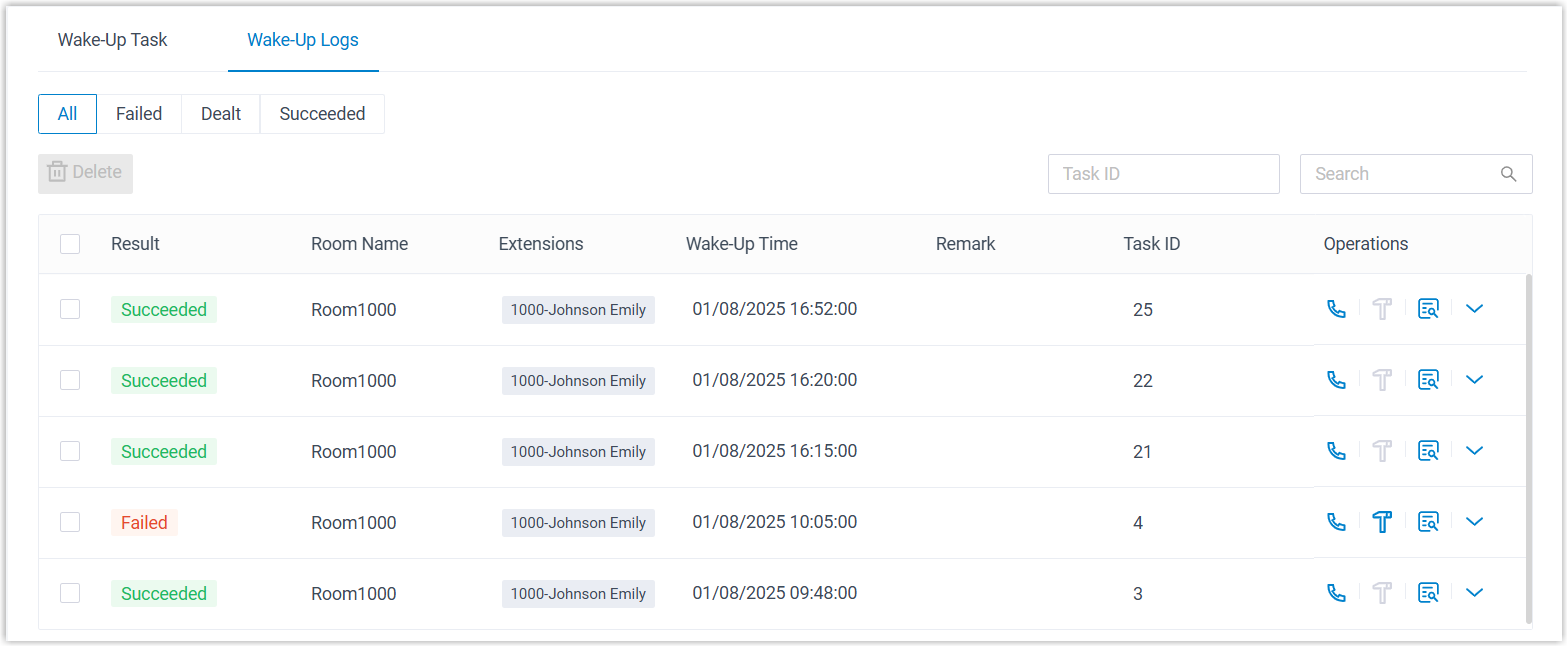
Task: Expand more options for Task ID 25
Action: coord(1474,309)
